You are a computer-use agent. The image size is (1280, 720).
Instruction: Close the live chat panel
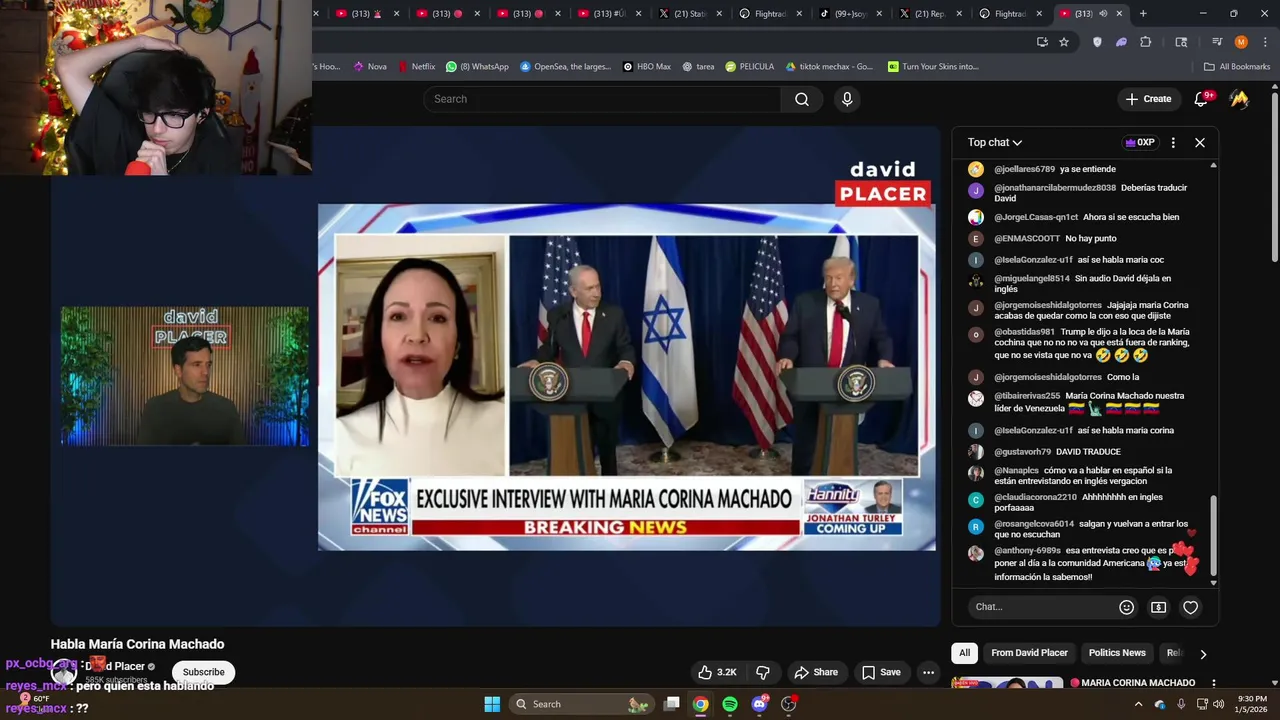click(1200, 143)
